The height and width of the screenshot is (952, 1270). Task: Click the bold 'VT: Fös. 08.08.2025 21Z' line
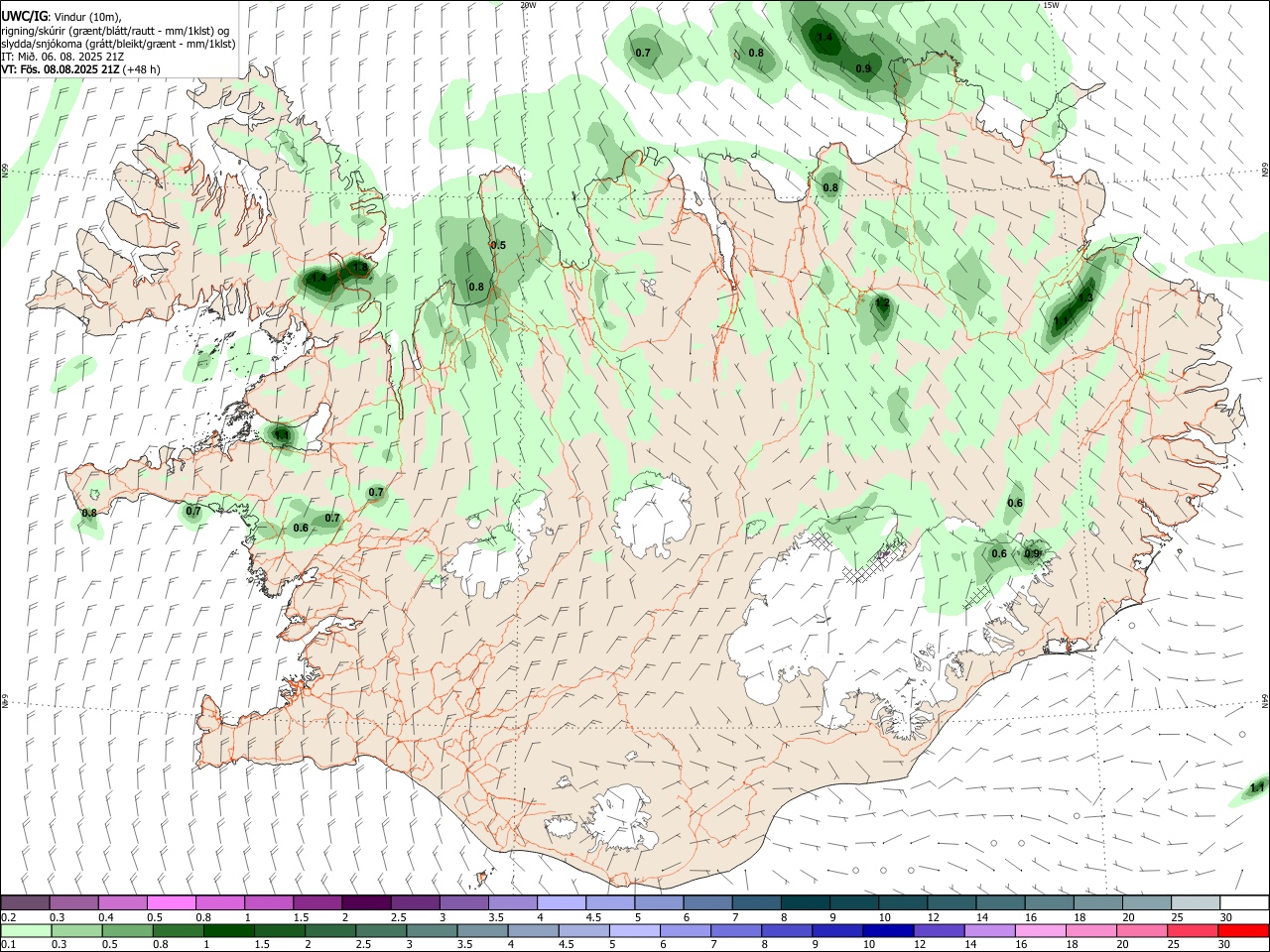(x=61, y=69)
